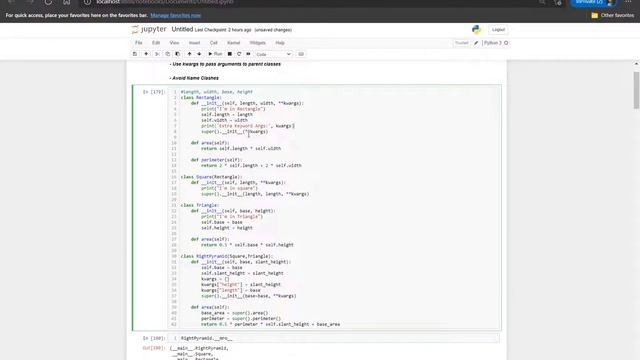Screen dimensions: 640x360
Task: Click the 'class Rectangle:' code line
Action: coord(201,98)
